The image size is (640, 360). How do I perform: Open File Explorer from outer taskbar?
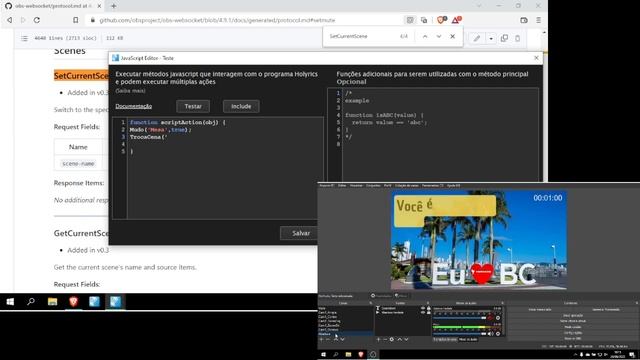(52, 302)
